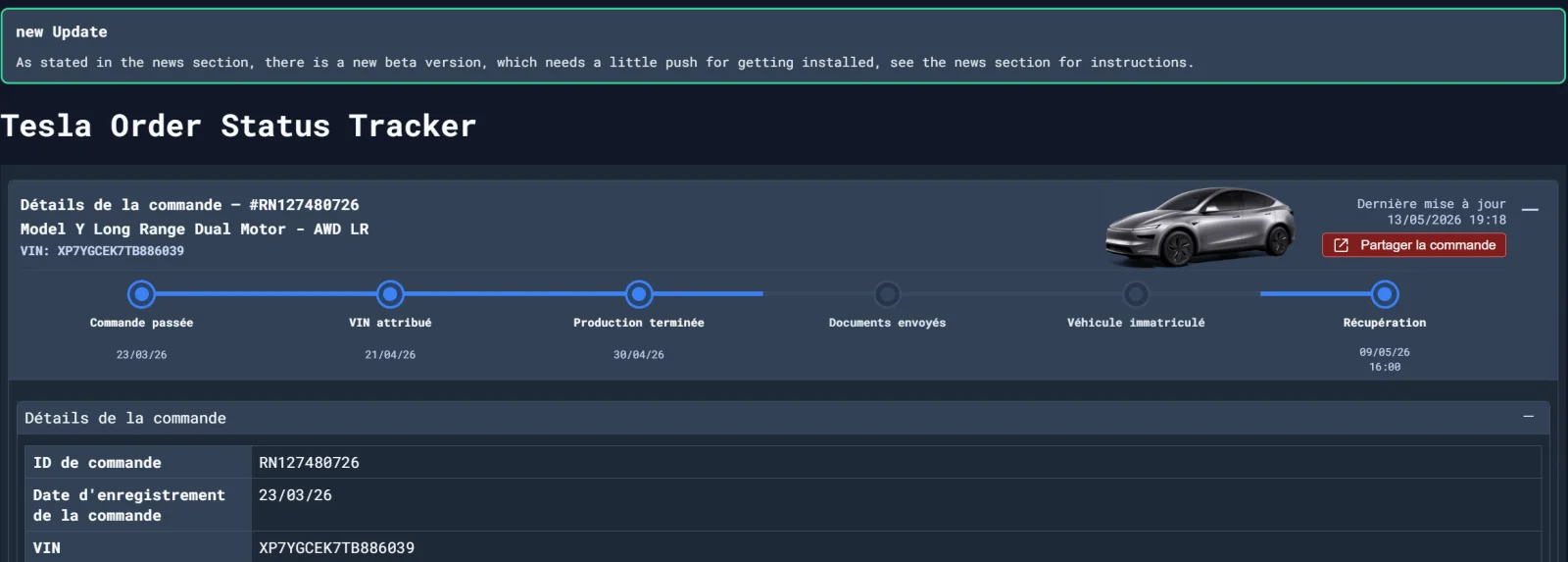Click the Partager la commande button
The width and height of the screenshot is (1568, 562).
[1413, 245]
